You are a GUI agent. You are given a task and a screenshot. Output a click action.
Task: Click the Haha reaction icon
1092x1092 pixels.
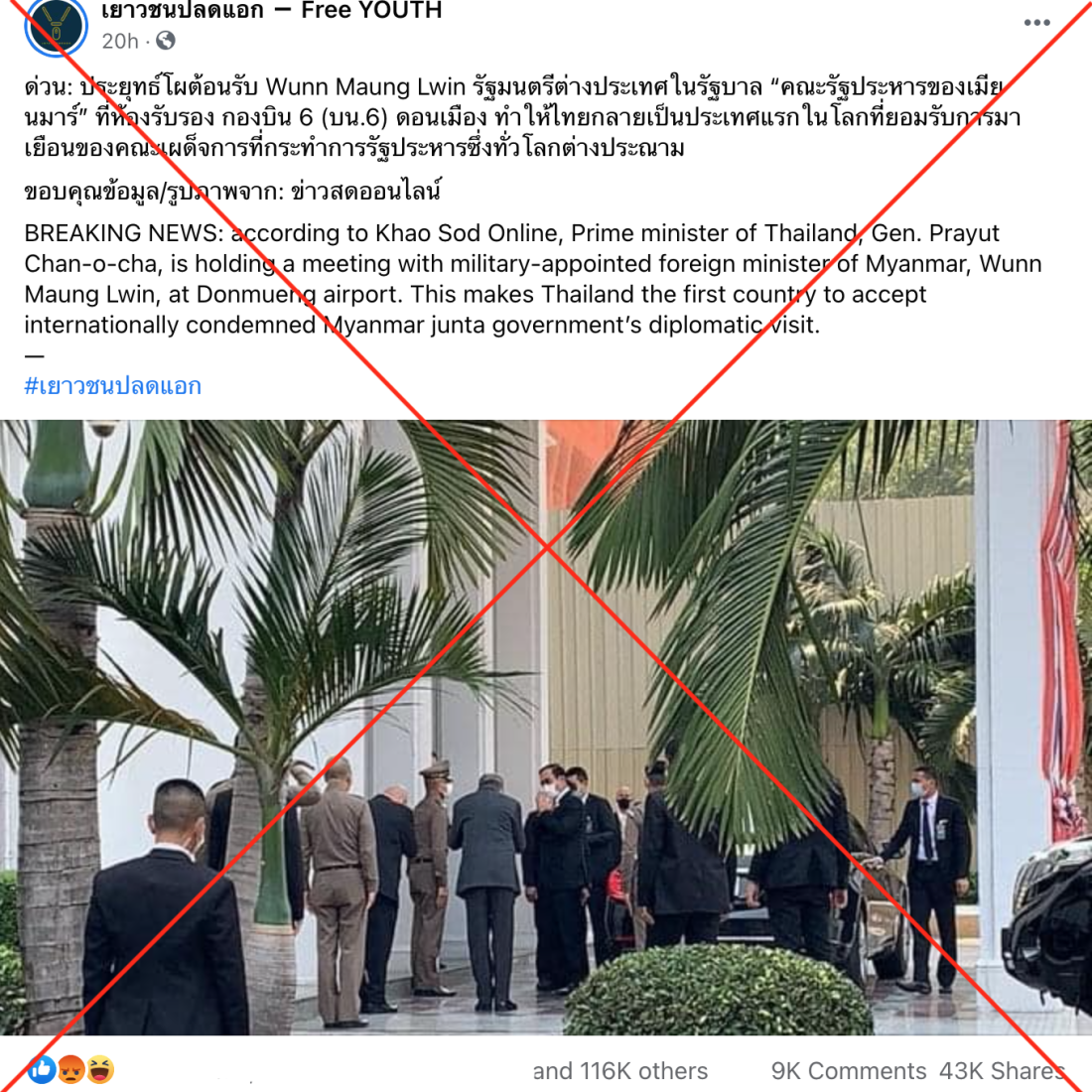pos(100,1069)
